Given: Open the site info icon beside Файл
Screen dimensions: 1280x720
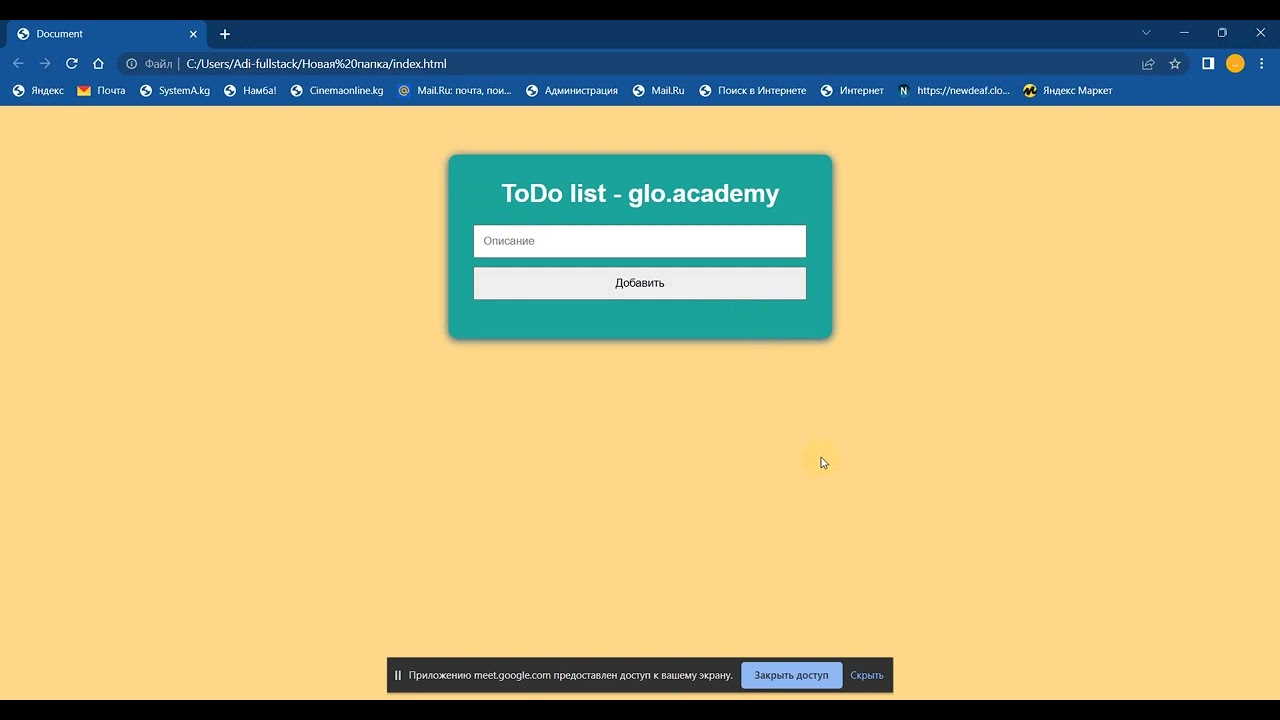Looking at the screenshot, I should [x=131, y=64].
